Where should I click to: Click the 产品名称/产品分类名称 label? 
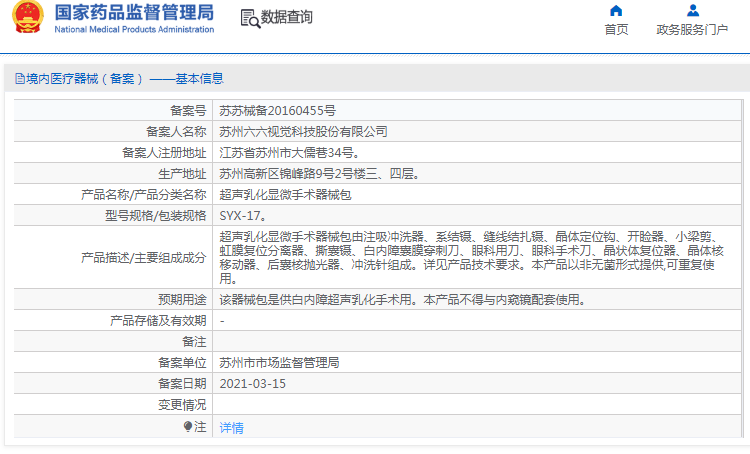pos(143,195)
